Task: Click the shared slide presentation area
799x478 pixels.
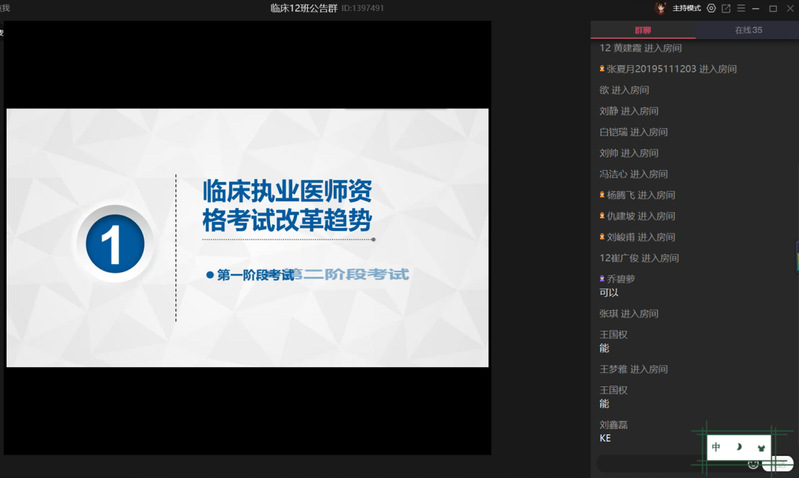Action: [x=247, y=237]
